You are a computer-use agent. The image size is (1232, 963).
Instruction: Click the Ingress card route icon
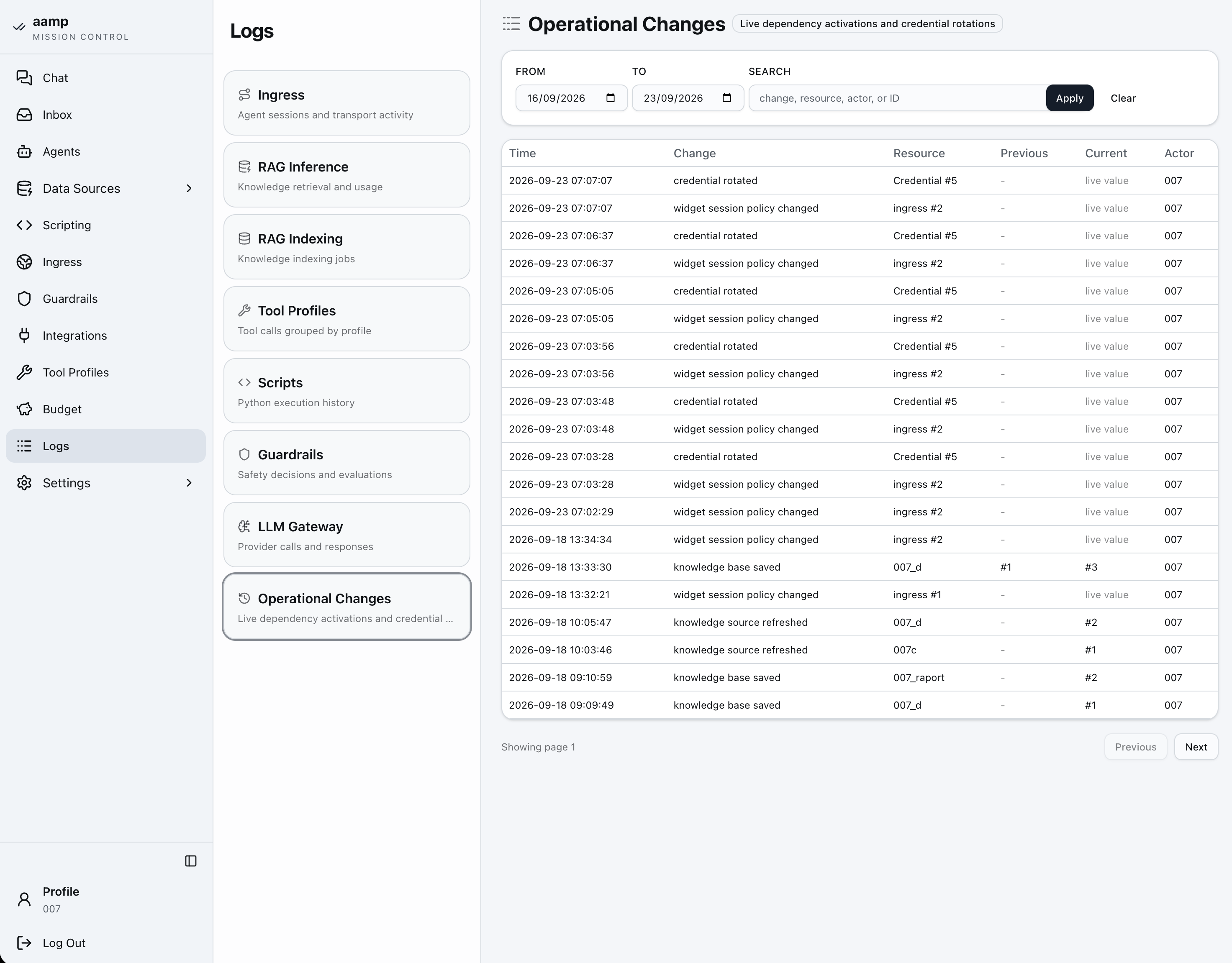point(244,95)
